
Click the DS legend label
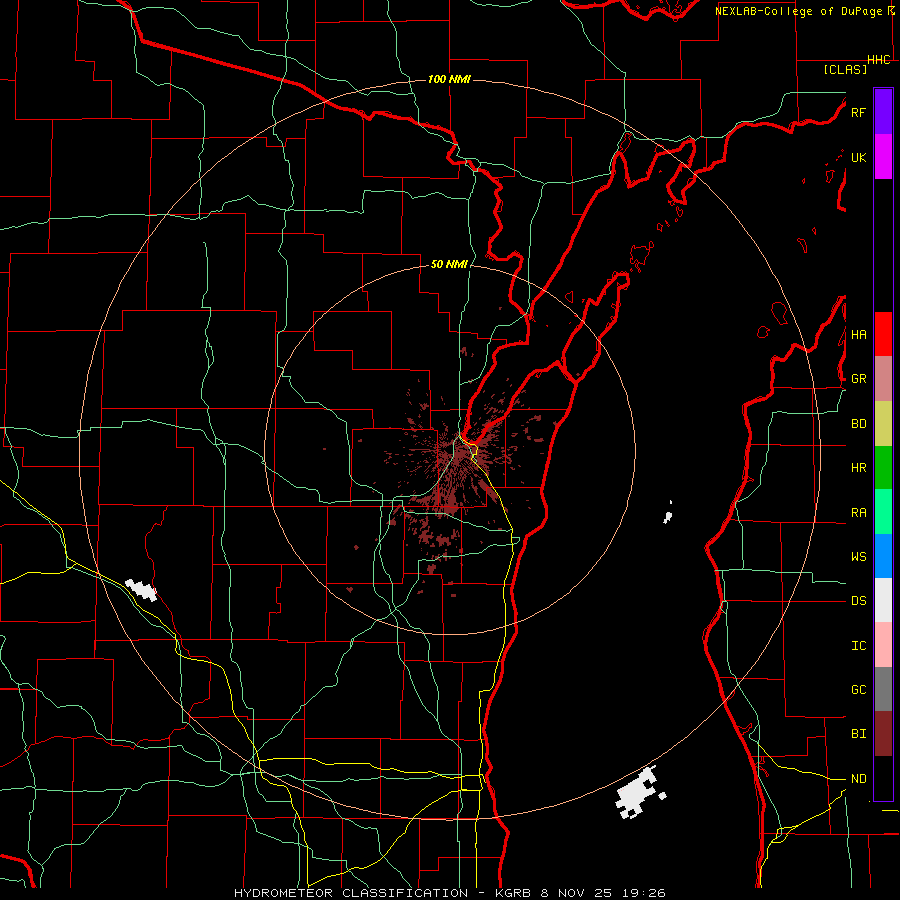858,601
